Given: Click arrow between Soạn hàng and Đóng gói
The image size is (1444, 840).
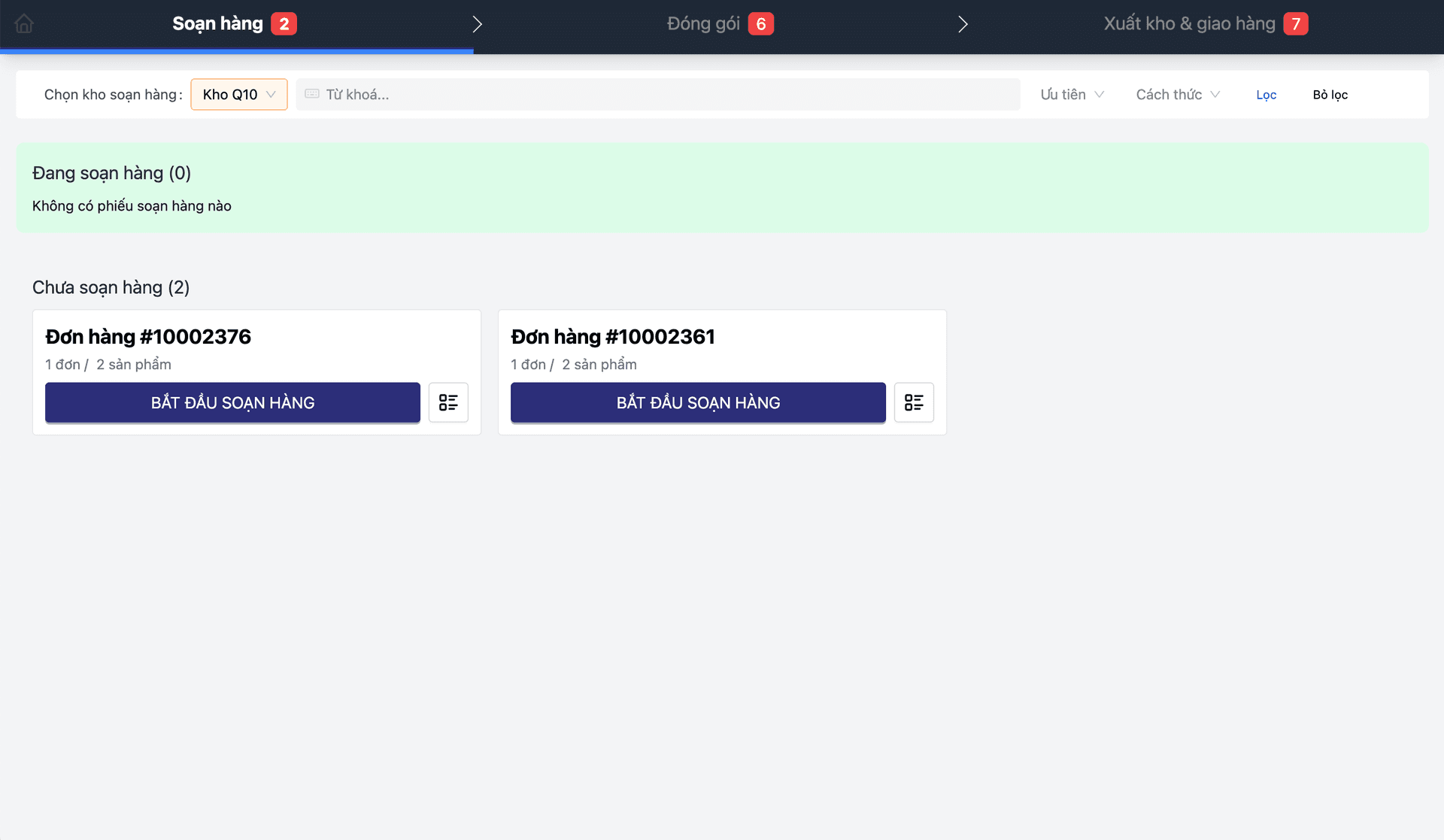Looking at the screenshot, I should [477, 24].
